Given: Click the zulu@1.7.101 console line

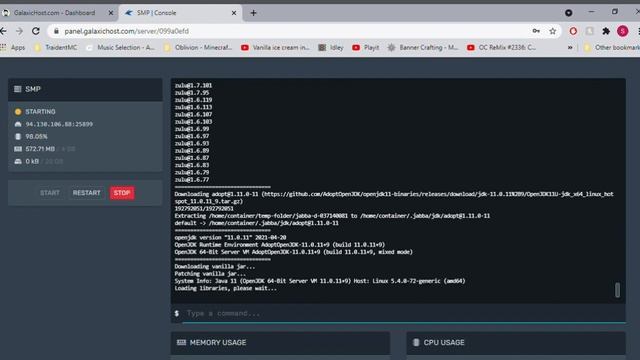Looking at the screenshot, I should point(193,85).
